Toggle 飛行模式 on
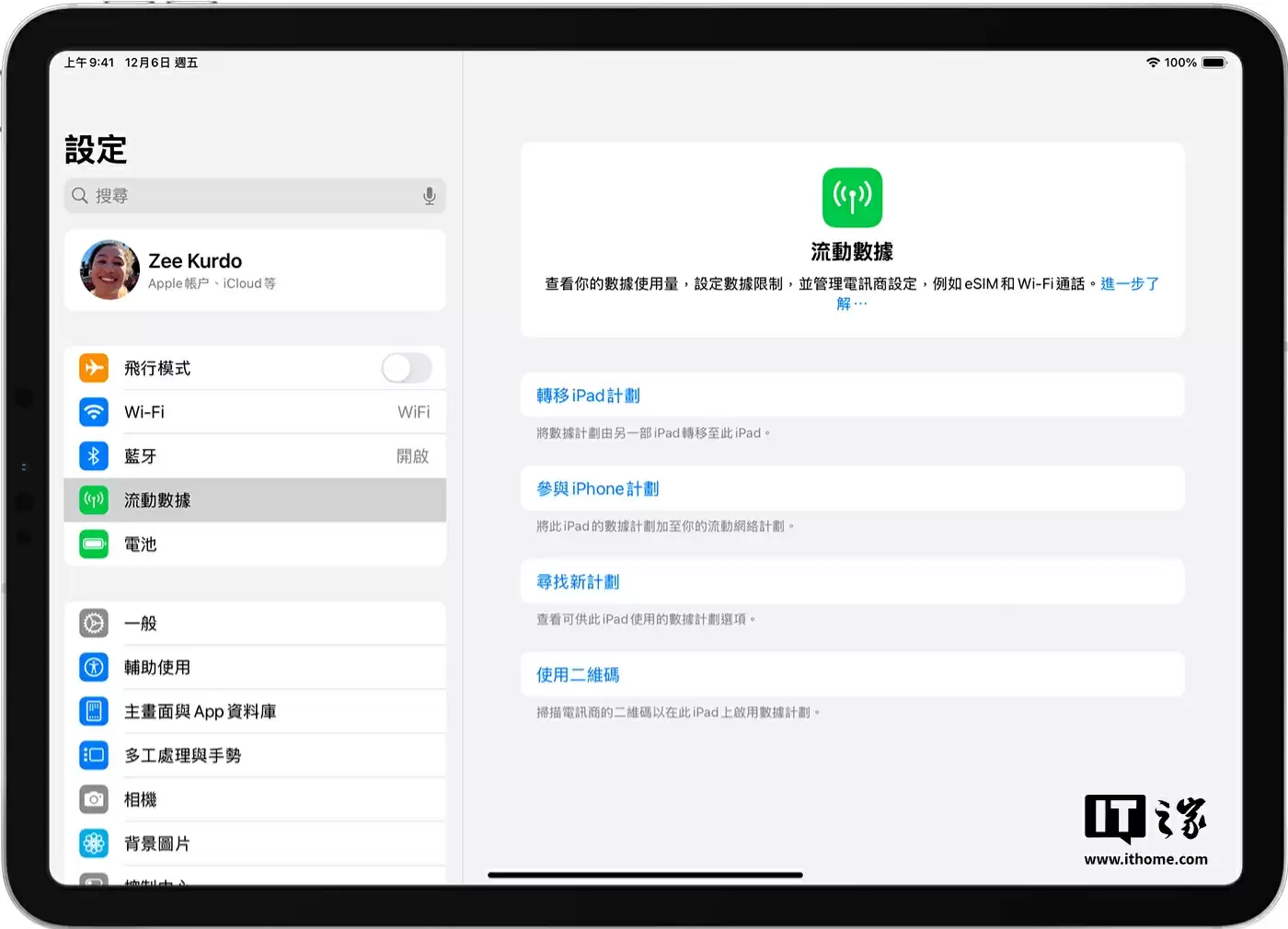This screenshot has height=929, width=1288. (x=407, y=368)
